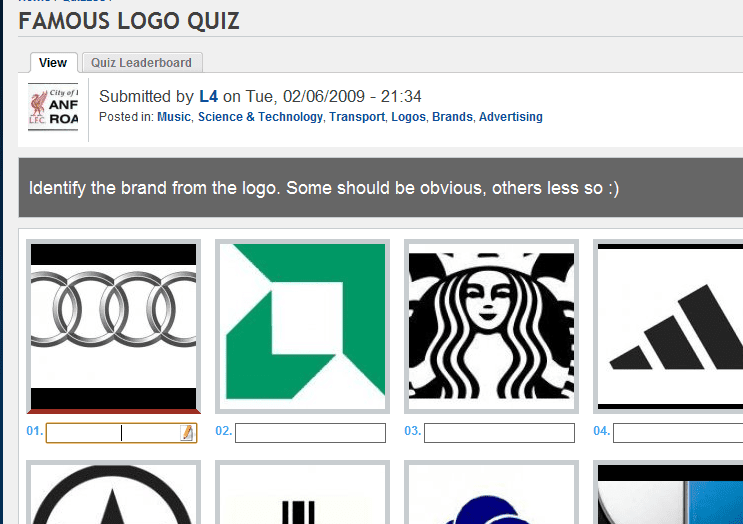Click the vertical black bars logo in second row
Screen dimensions: 743x524
click(302, 492)
